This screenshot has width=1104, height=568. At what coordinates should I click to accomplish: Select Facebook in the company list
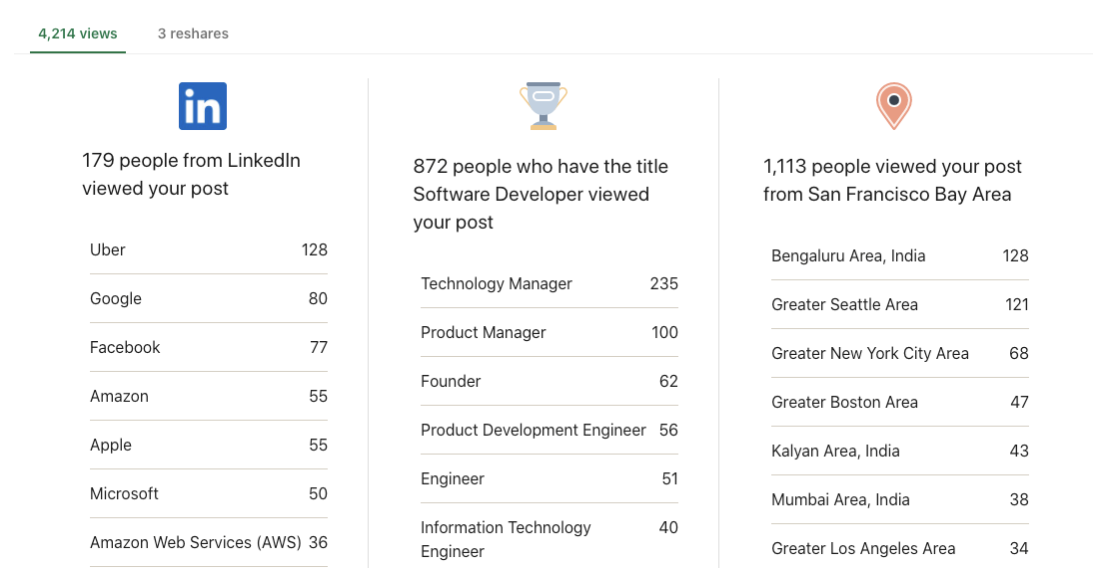[208, 348]
